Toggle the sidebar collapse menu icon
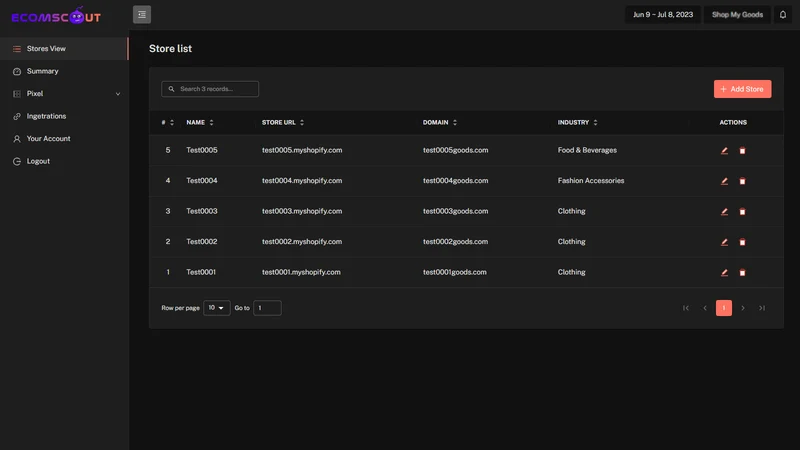Viewport: 800px width, 450px height. click(142, 14)
